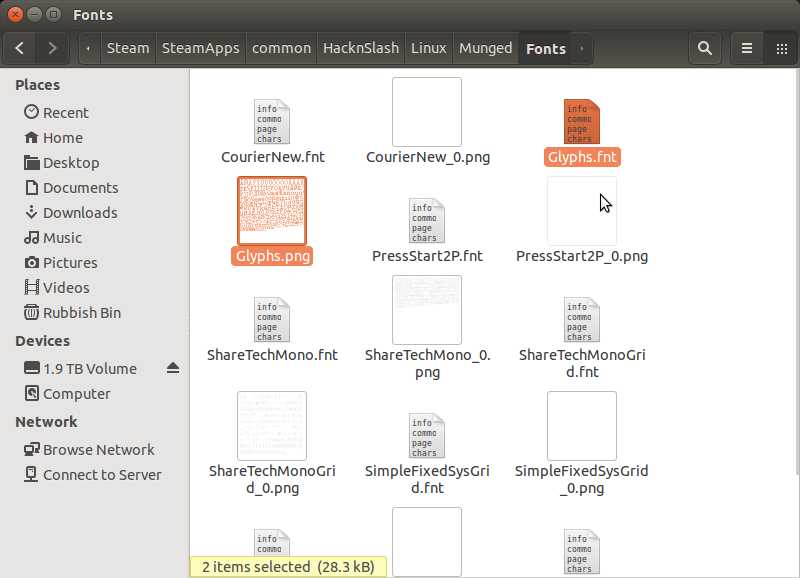Select the ShareTechMono.fnt file icon
This screenshot has width=800, height=578.
point(272,320)
